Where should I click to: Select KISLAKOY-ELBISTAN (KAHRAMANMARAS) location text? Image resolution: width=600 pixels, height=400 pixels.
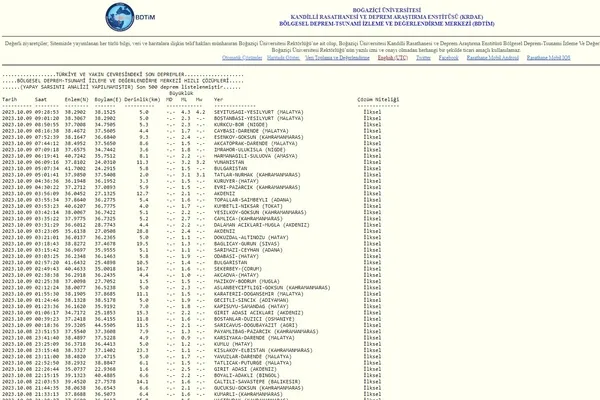pos(263,351)
